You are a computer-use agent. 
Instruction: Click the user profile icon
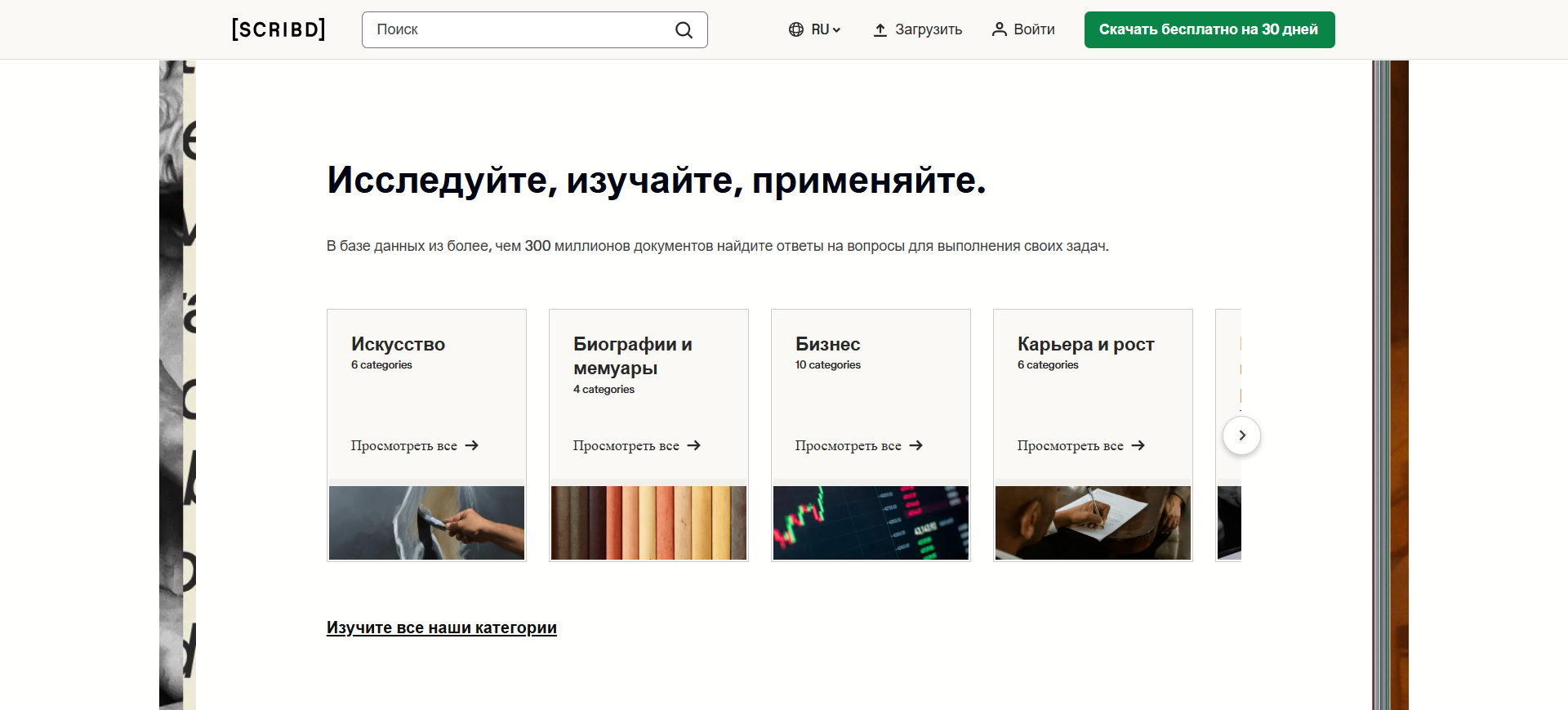point(999,29)
